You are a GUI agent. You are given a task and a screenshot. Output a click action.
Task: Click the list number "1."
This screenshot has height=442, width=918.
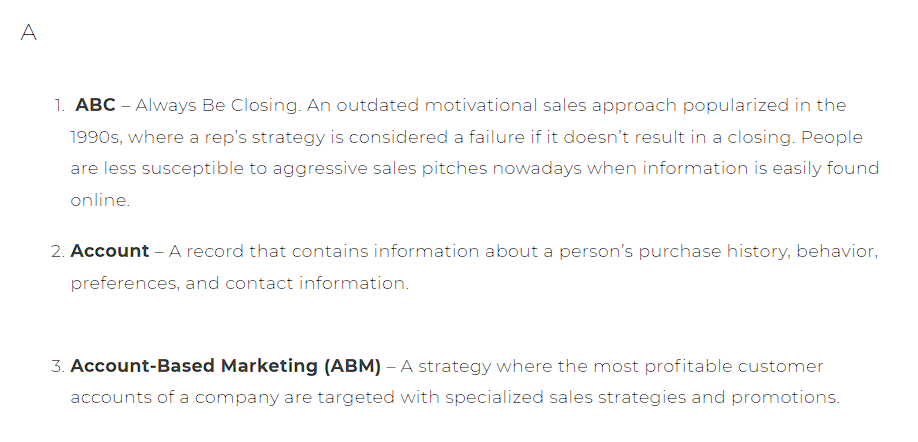tap(59, 105)
